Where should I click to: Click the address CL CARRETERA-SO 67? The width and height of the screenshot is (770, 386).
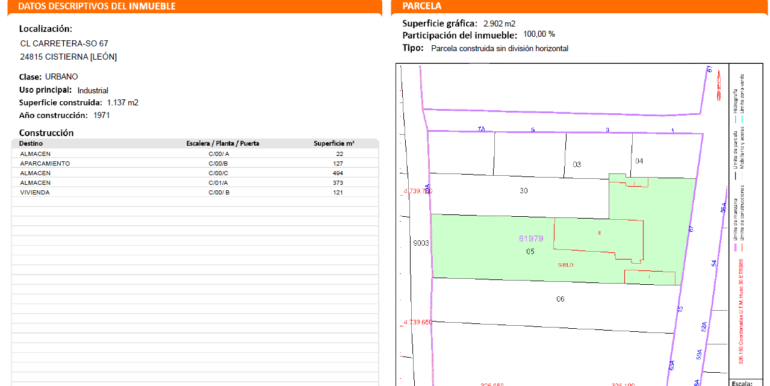[x=64, y=44]
